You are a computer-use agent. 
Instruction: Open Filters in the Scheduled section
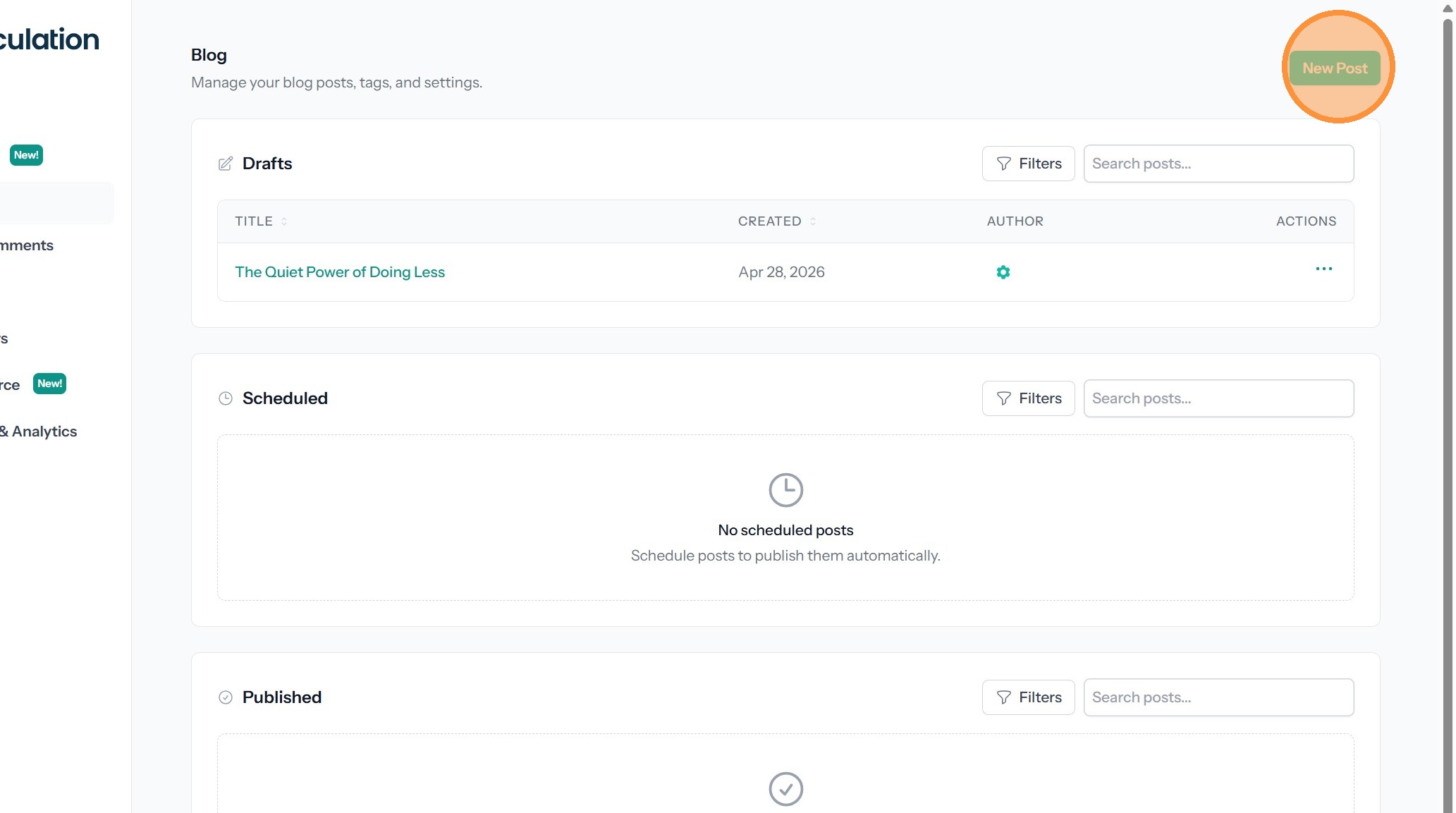click(x=1028, y=398)
